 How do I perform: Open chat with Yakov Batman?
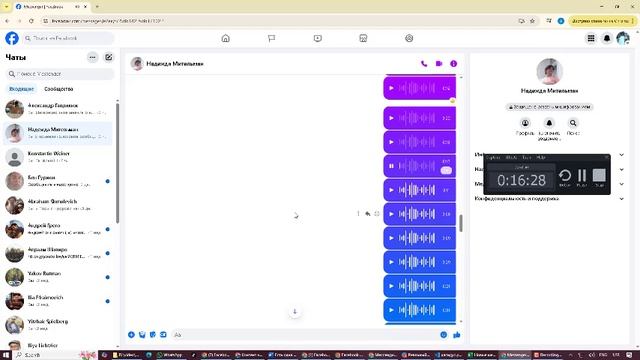coord(58,277)
